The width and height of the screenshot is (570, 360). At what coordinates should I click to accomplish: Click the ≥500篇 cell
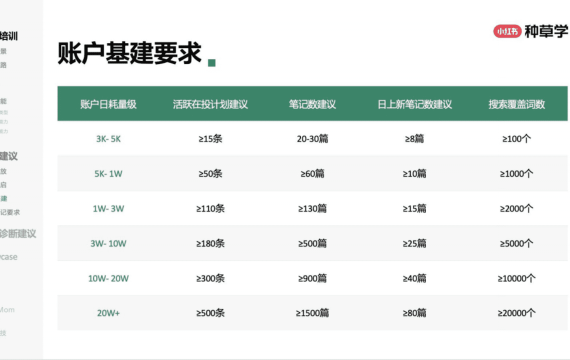point(313,244)
